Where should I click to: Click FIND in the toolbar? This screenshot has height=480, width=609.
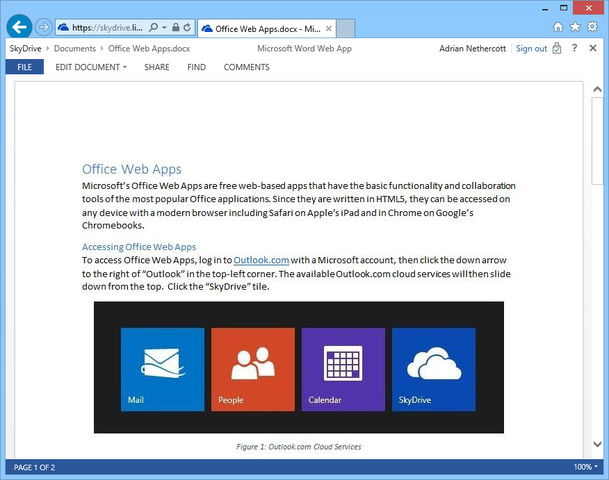[197, 67]
